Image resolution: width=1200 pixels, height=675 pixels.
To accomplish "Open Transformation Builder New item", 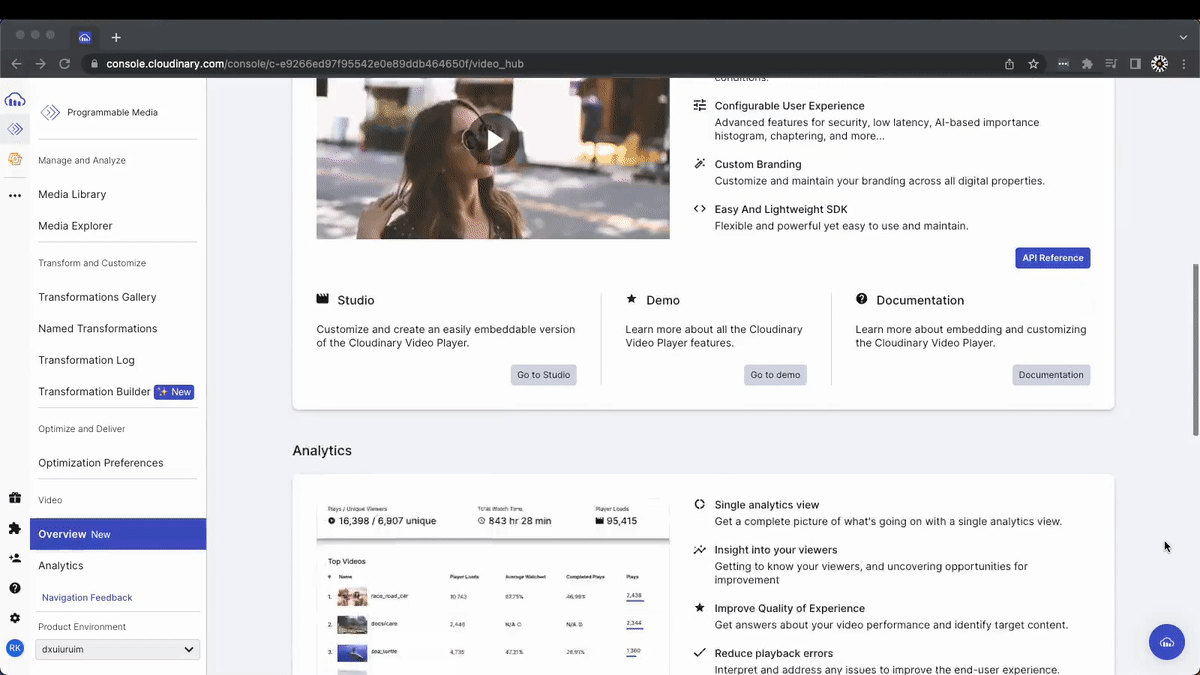I will pos(118,392).
